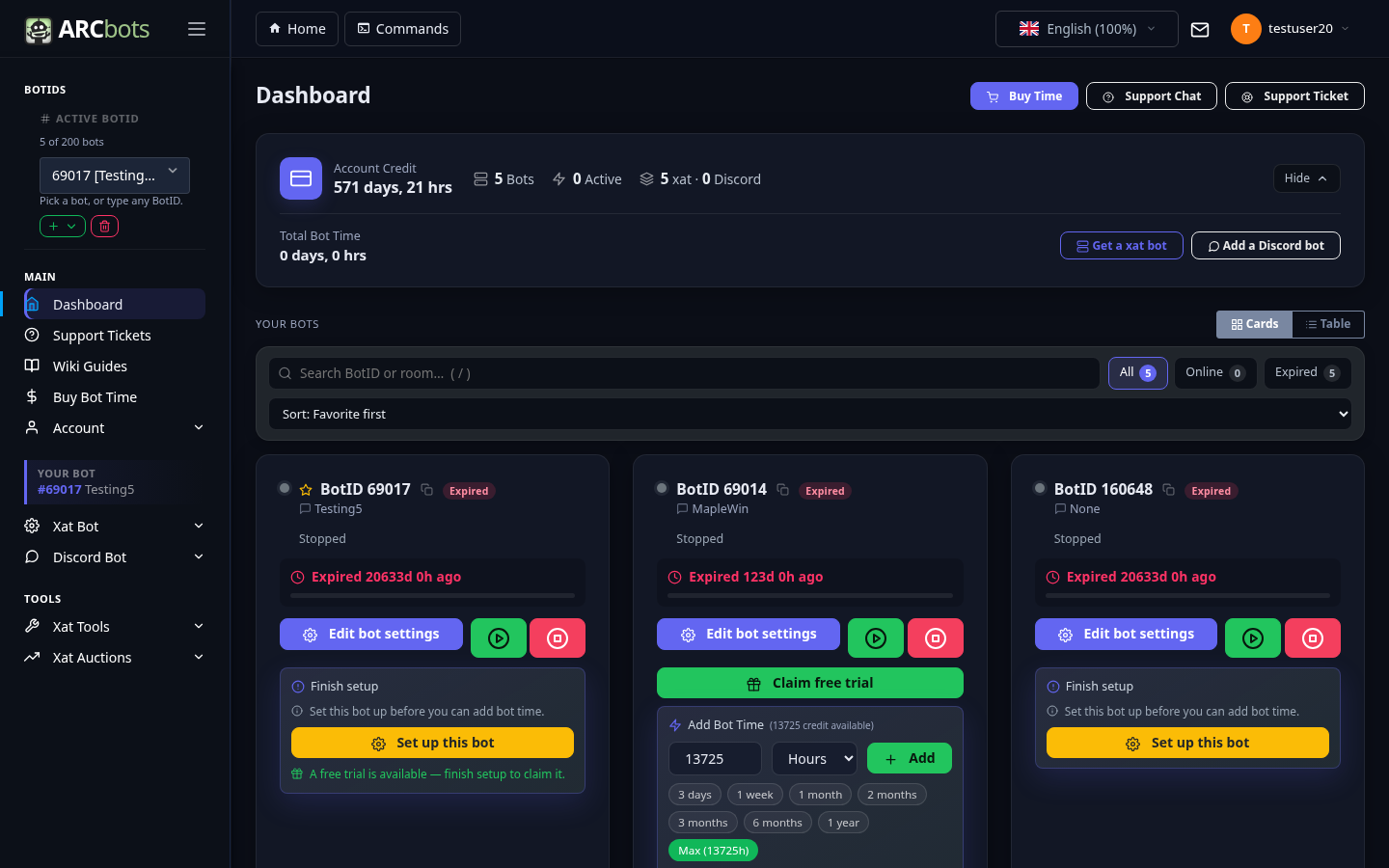Delete active BotID via trash icon

click(x=105, y=226)
